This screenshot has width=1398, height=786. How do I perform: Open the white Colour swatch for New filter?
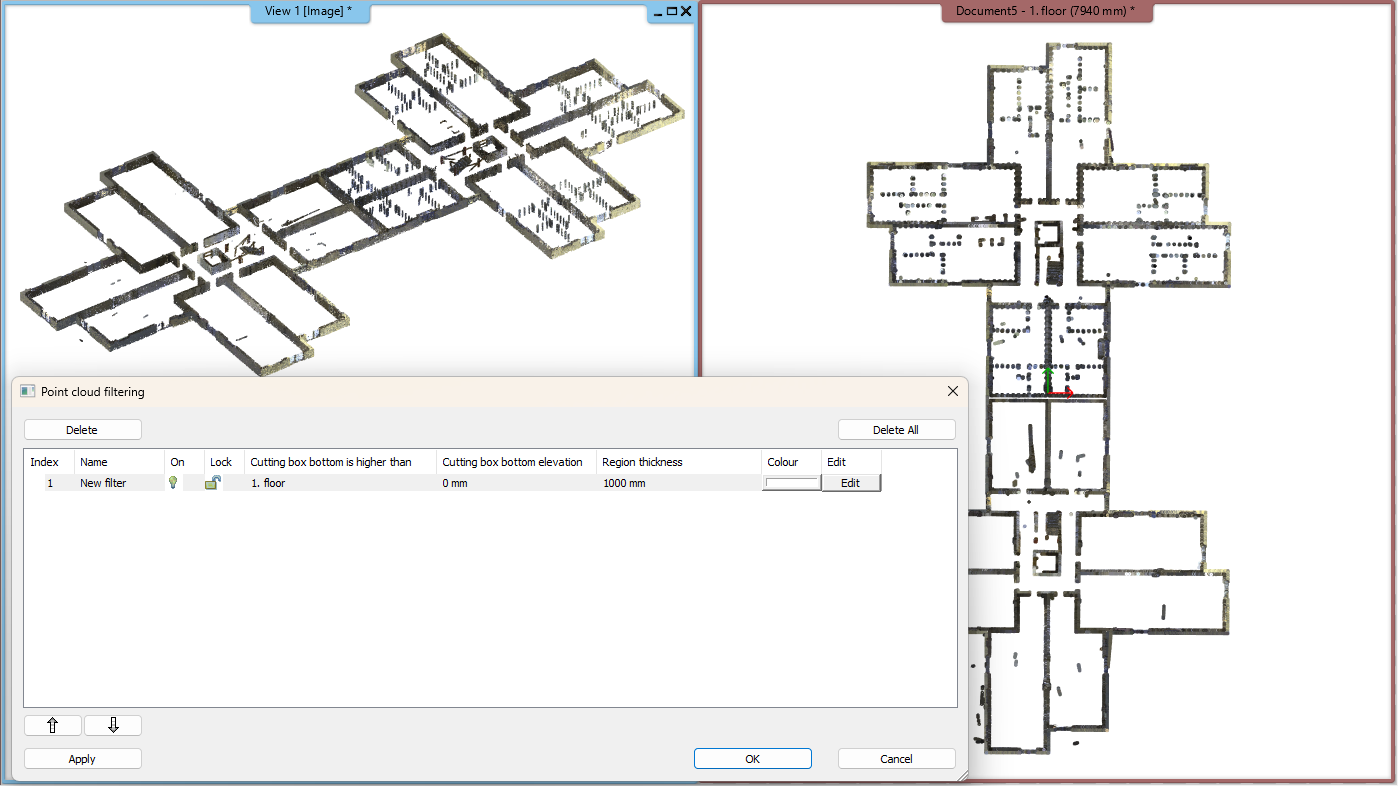pos(791,483)
